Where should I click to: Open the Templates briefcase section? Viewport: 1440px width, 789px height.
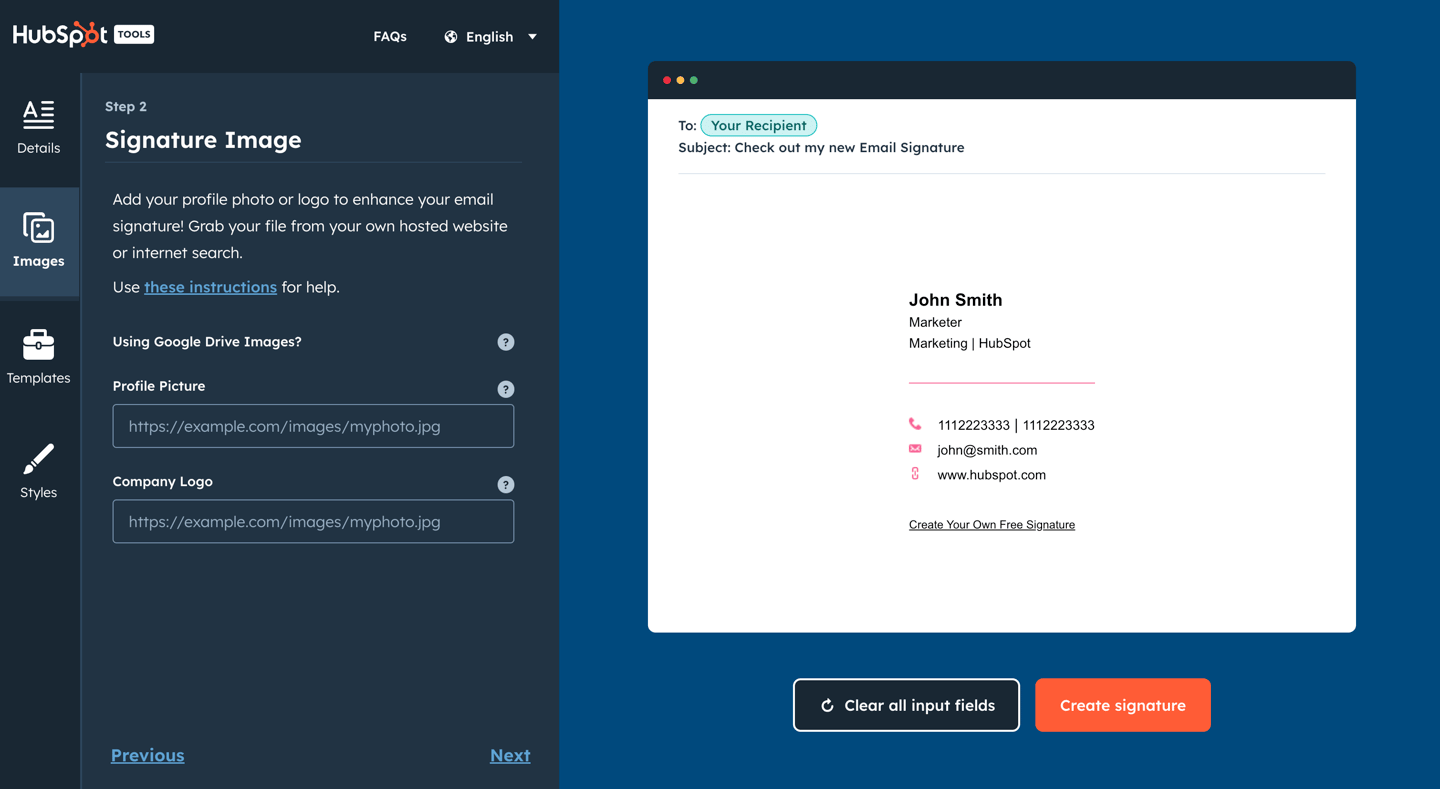[39, 357]
